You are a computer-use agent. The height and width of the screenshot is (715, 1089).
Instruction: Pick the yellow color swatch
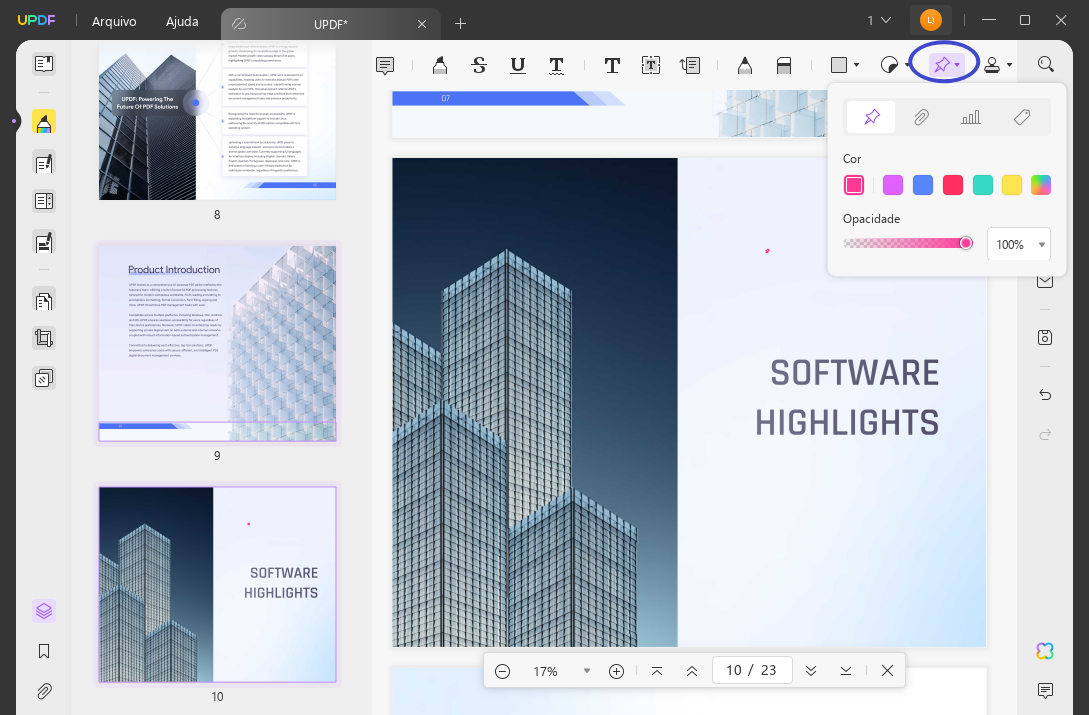pos(1011,185)
